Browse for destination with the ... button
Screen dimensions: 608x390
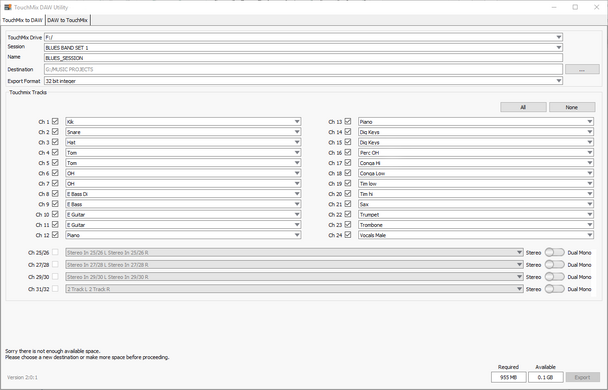[x=582, y=69]
